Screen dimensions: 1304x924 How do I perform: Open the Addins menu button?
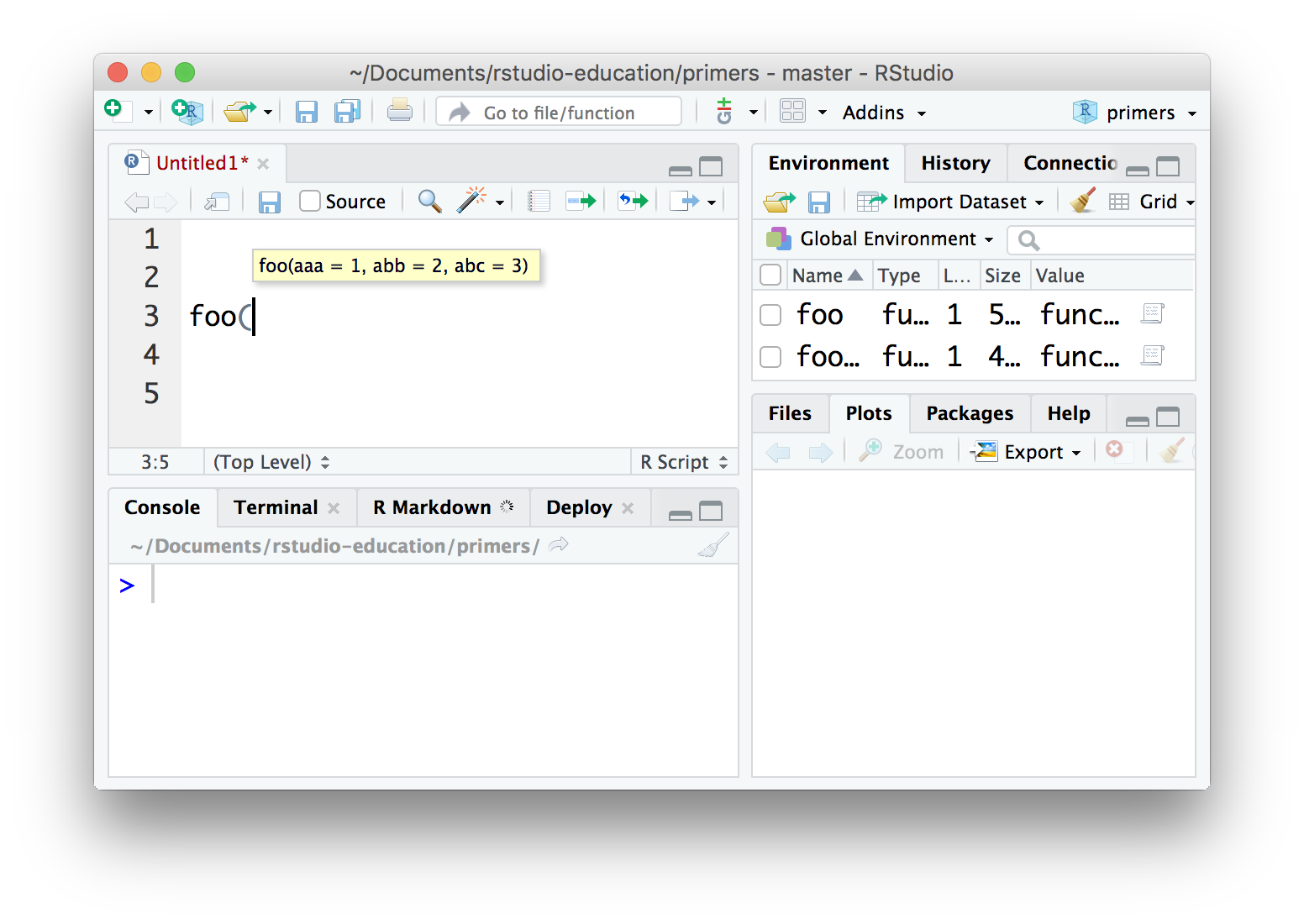click(x=883, y=113)
